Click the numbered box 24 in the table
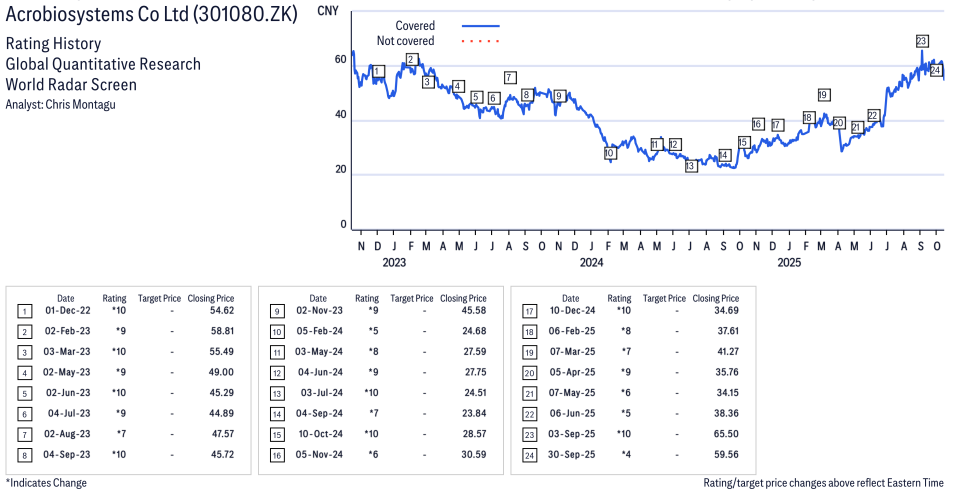 [x=528, y=455]
